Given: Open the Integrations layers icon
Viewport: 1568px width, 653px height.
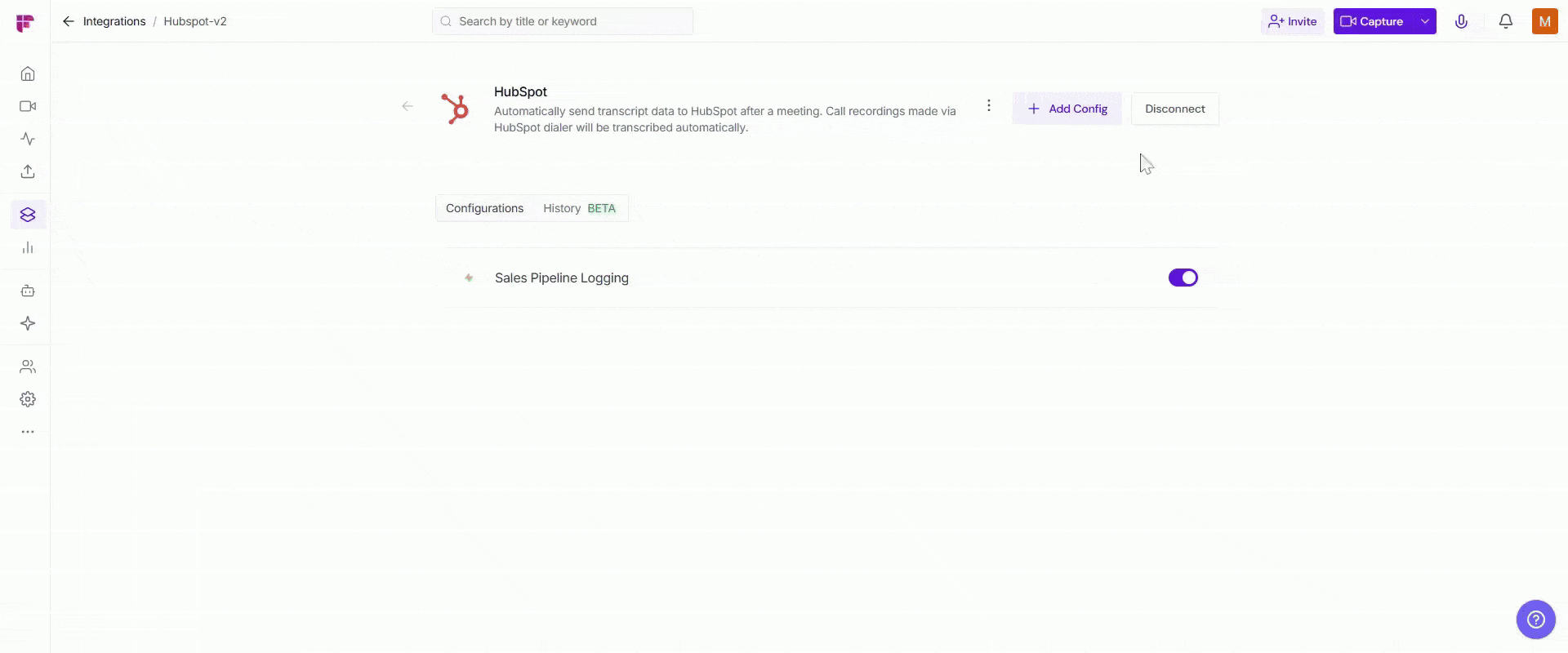Looking at the screenshot, I should [28, 215].
